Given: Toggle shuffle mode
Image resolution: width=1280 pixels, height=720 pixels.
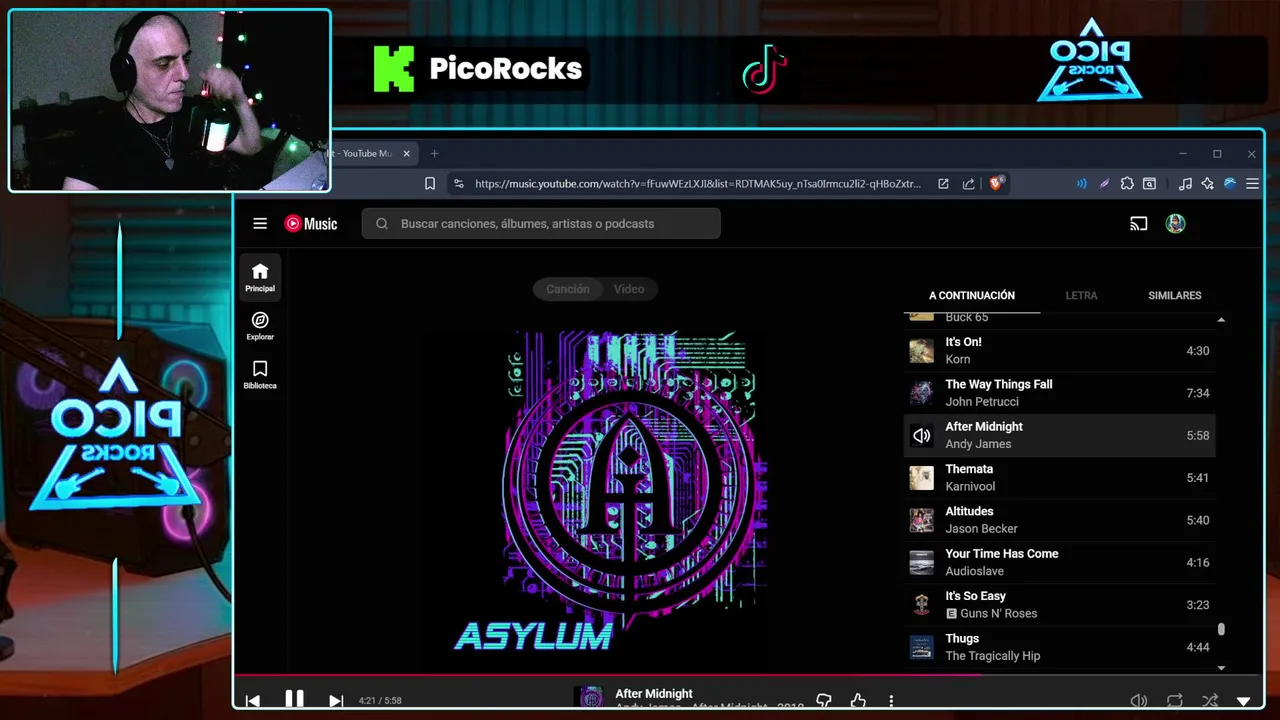Looking at the screenshot, I should pyautogui.click(x=1210, y=701).
